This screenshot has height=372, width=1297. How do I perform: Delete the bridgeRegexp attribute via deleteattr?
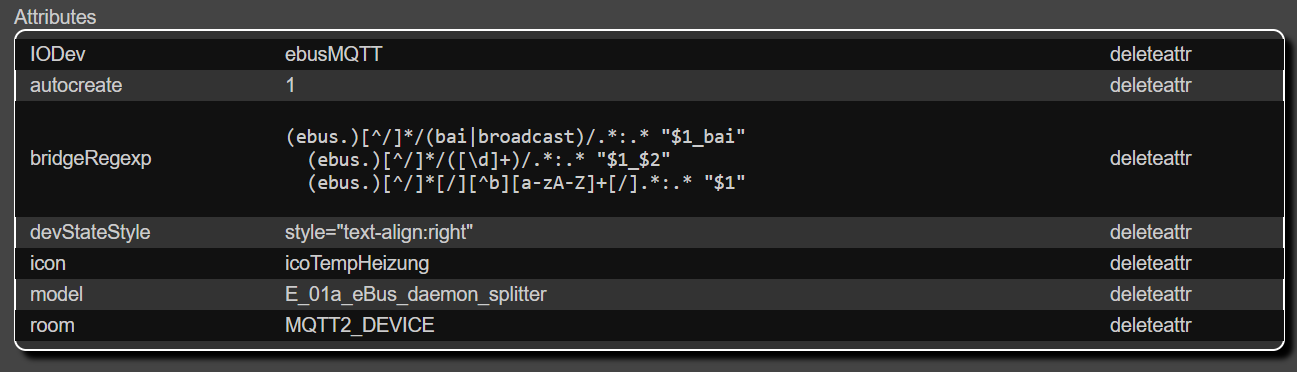pyautogui.click(x=1150, y=159)
